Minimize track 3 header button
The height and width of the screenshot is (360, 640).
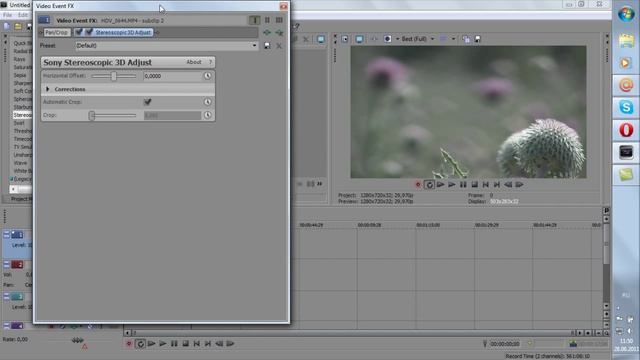[x=6, y=297]
